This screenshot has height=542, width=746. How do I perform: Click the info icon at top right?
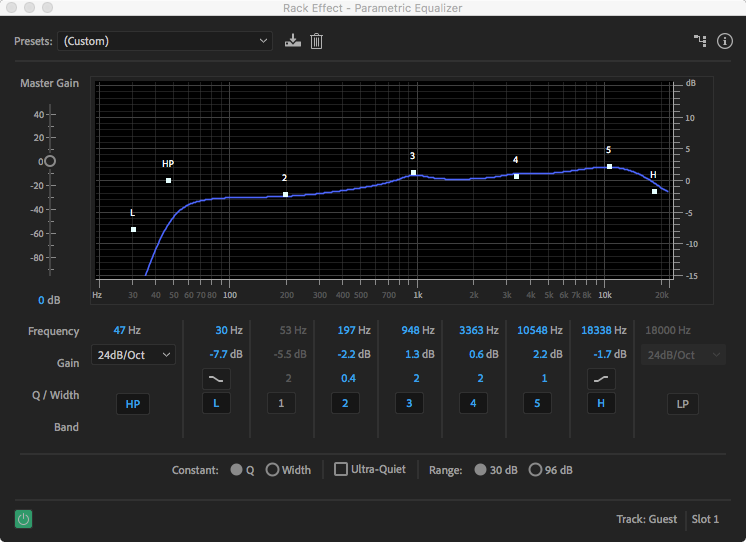pos(725,41)
